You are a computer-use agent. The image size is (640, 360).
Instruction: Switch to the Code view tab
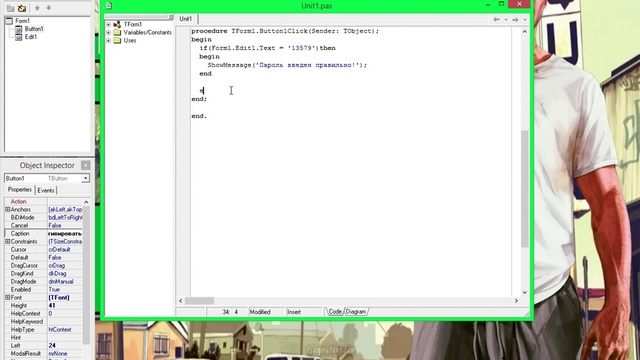pos(335,312)
